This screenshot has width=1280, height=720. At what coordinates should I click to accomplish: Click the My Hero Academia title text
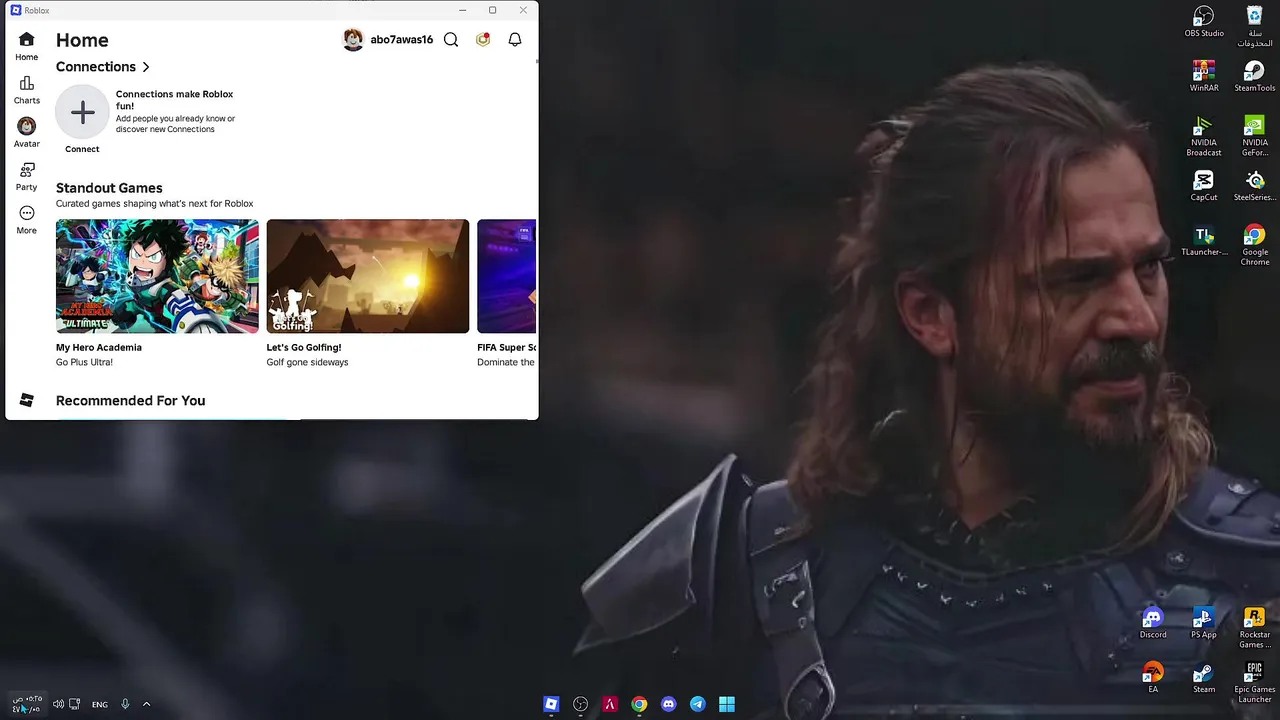point(99,347)
